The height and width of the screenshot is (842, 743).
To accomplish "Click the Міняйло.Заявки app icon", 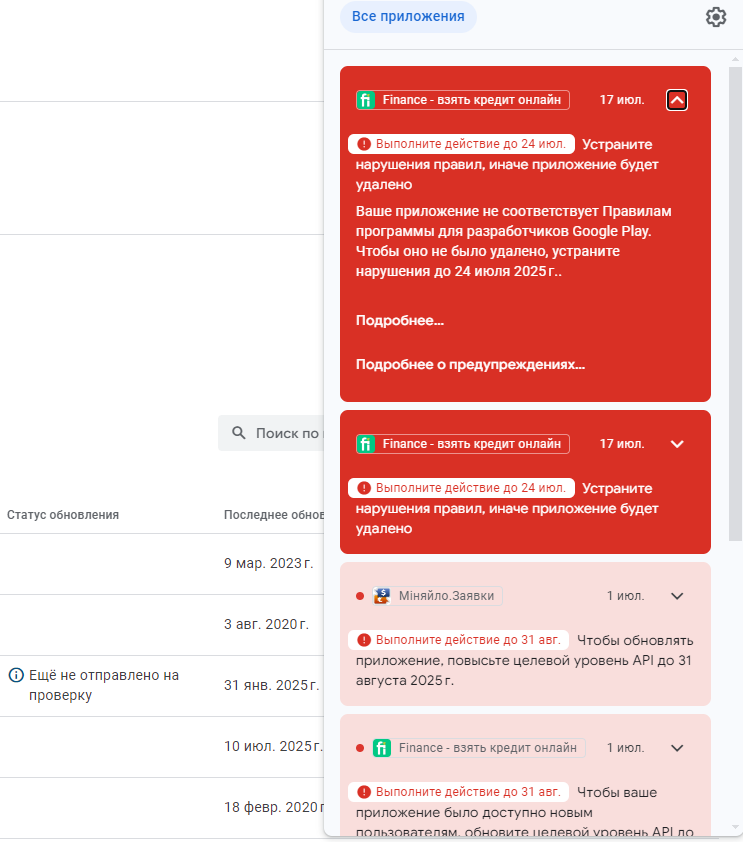I will pos(382,596).
